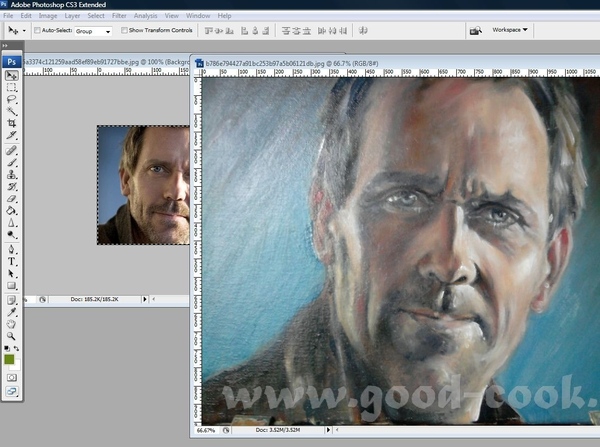The width and height of the screenshot is (600, 447).
Task: Click the b786e794 painting window title bar
Action: [x=395, y=63]
